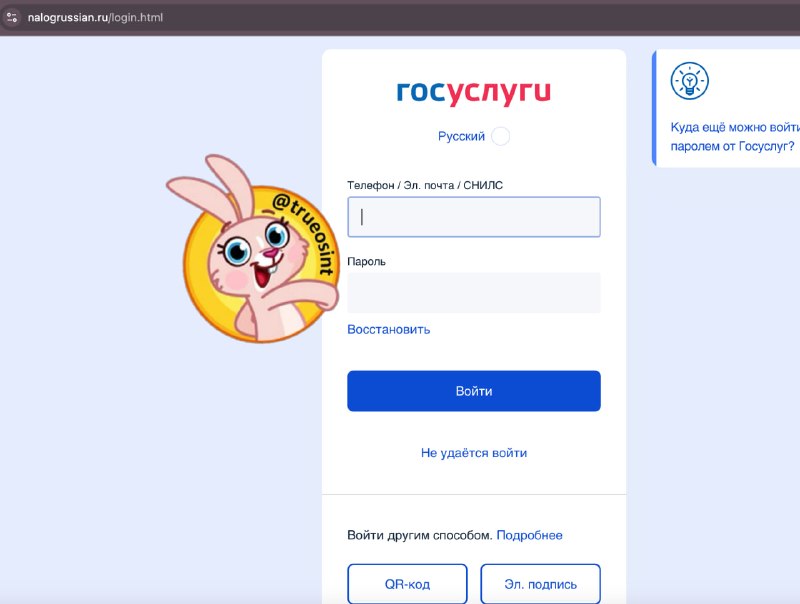Click the Пароль label text

366,262
